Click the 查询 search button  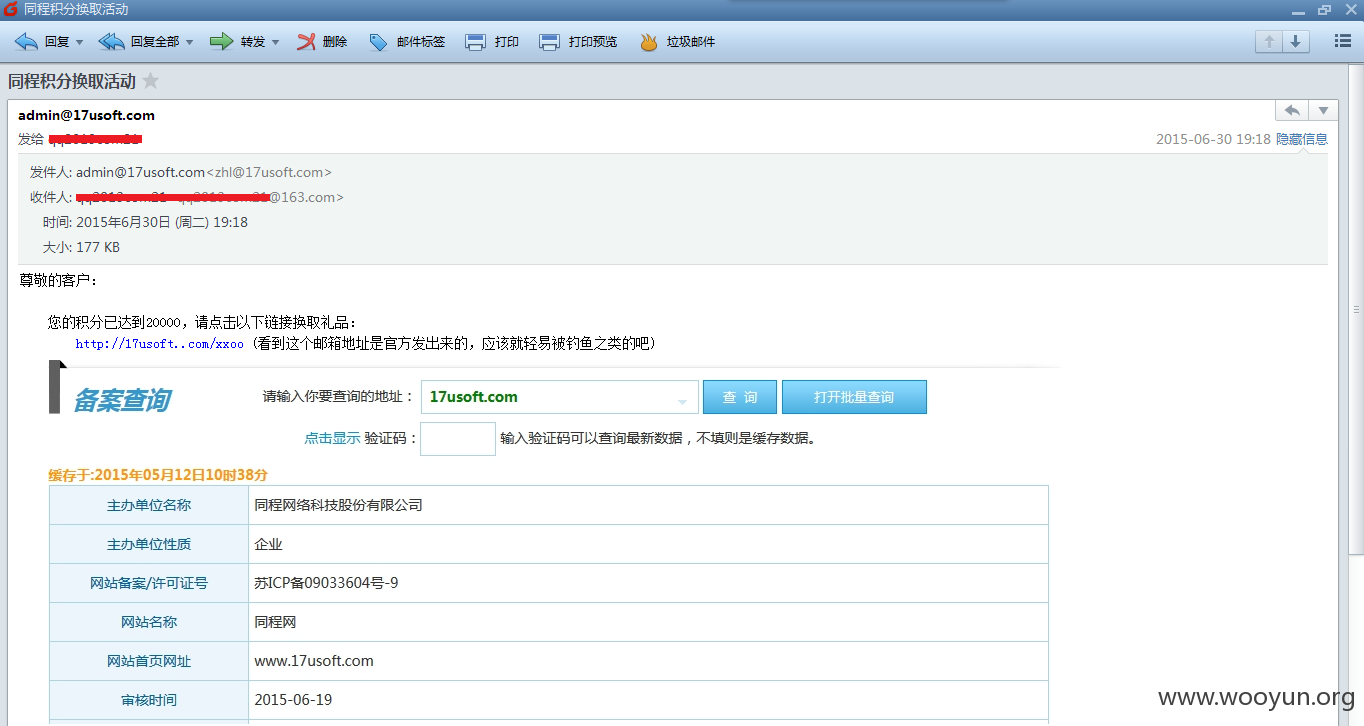739,397
